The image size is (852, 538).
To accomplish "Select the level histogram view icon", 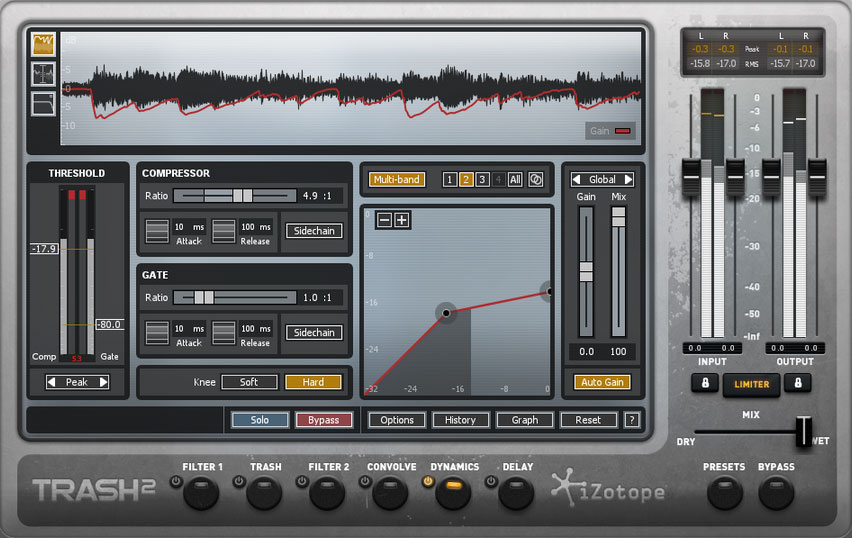I will point(43,74).
